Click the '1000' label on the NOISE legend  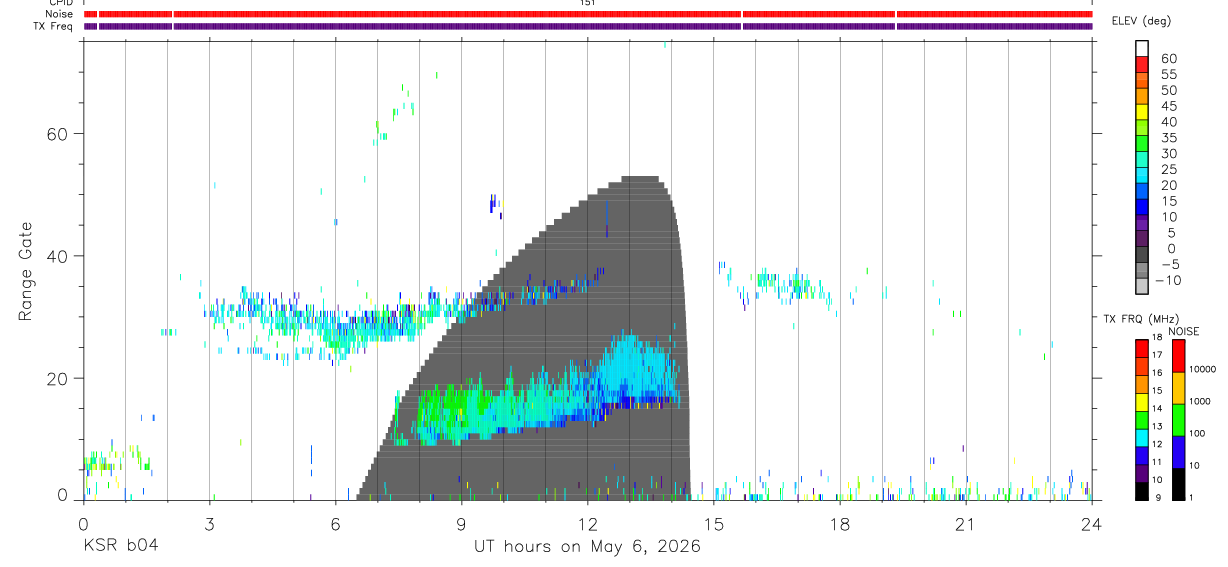pyautogui.click(x=1201, y=402)
